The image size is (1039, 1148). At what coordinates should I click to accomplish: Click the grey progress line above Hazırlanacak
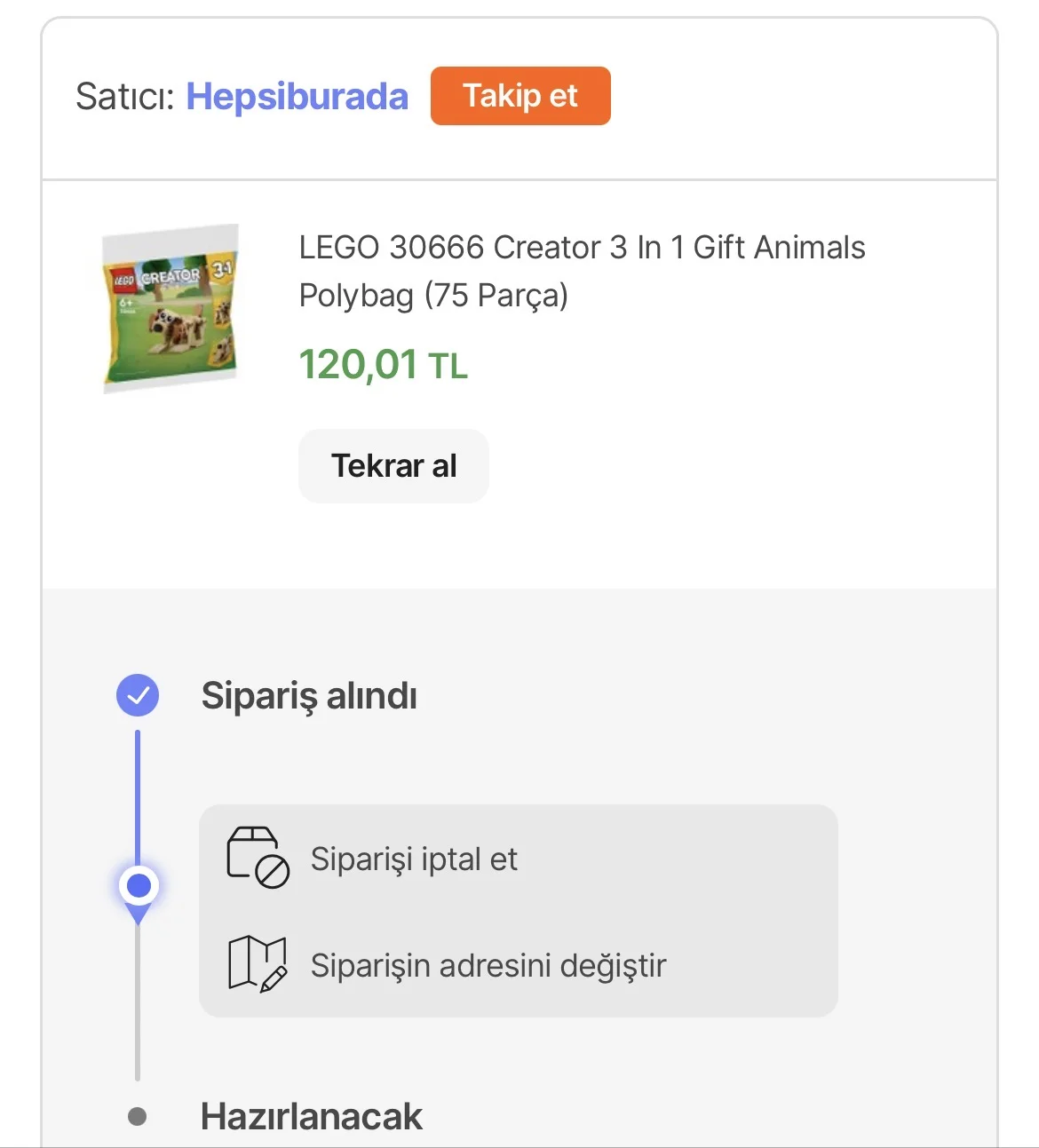click(138, 1003)
